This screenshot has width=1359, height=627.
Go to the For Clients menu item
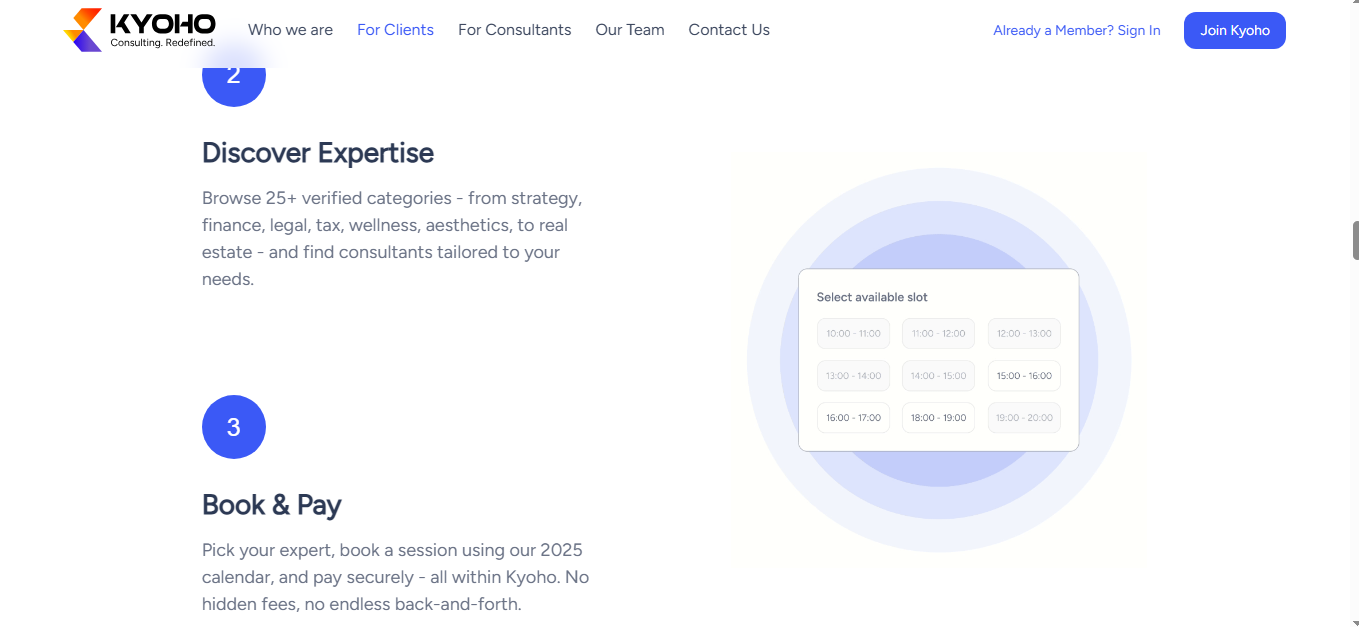click(395, 30)
